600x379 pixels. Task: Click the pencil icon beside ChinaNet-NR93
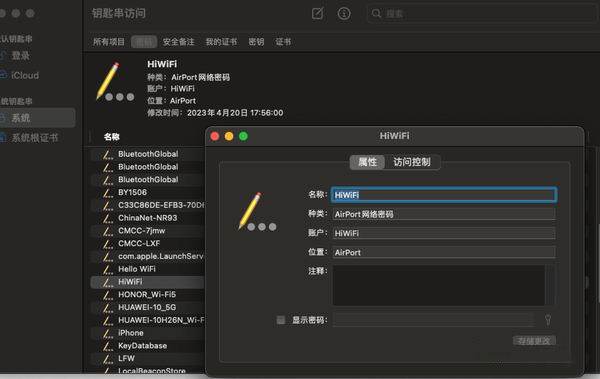pyautogui.click(x=108, y=218)
